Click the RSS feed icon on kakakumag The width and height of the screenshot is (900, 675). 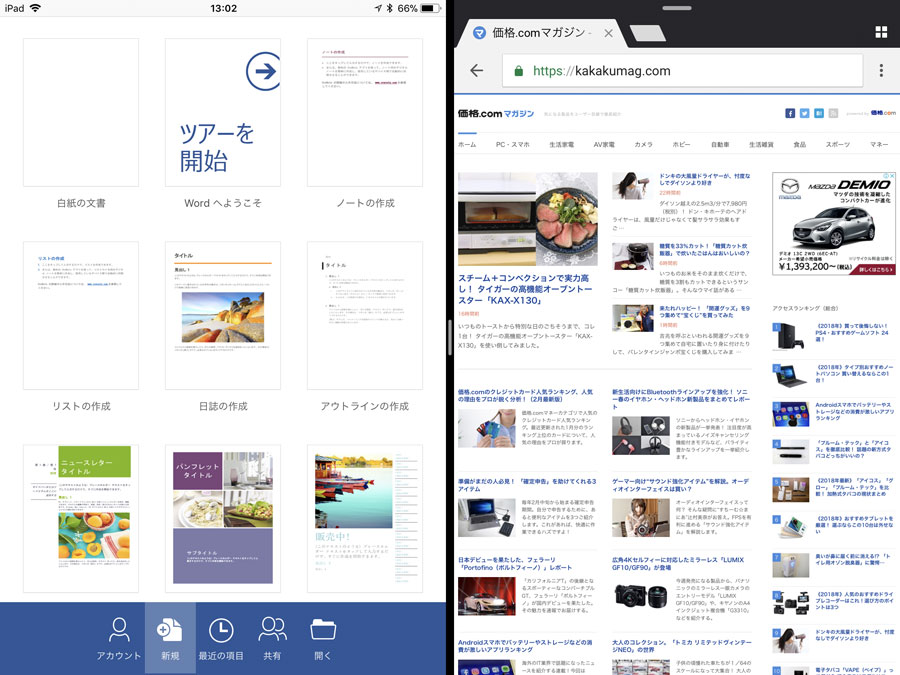click(833, 113)
